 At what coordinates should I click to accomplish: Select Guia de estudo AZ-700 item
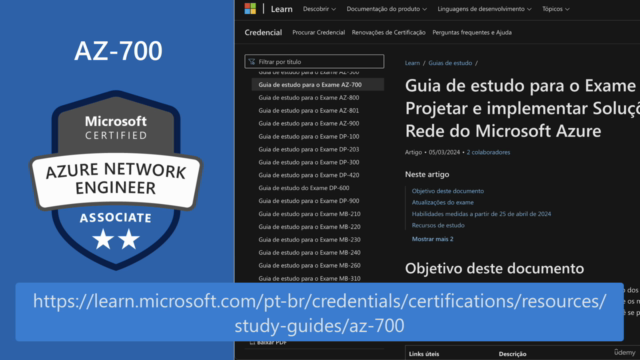[318, 84]
